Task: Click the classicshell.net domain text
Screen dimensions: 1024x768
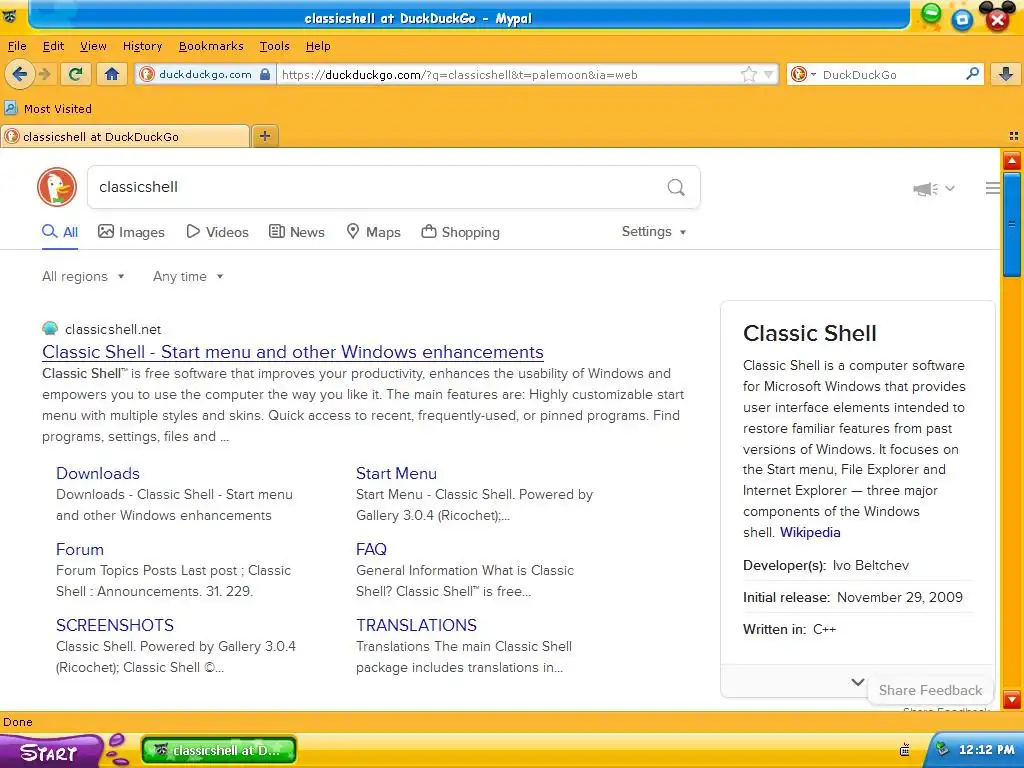Action: click(x=113, y=329)
